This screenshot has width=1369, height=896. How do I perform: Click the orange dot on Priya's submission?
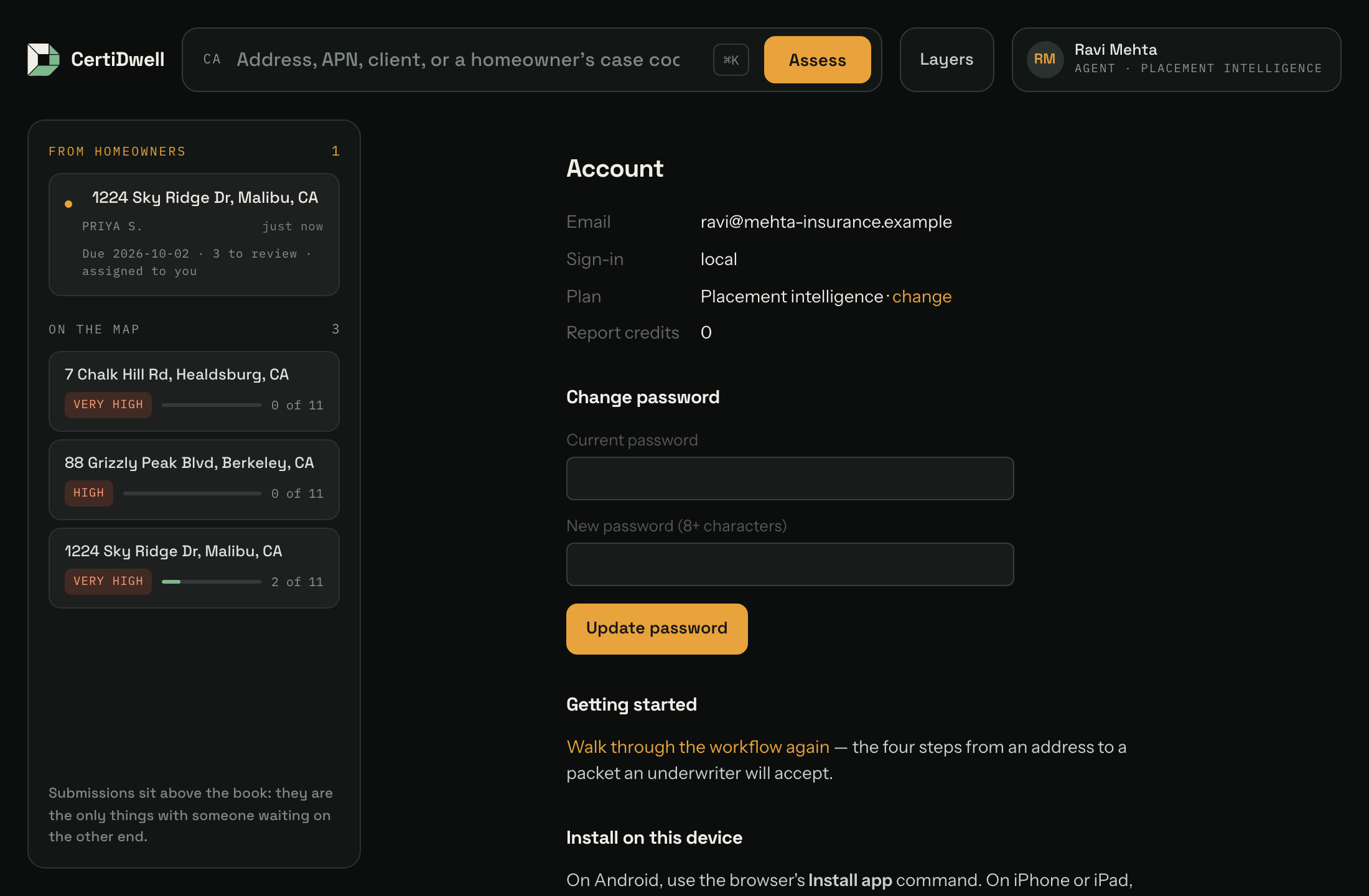[68, 204]
